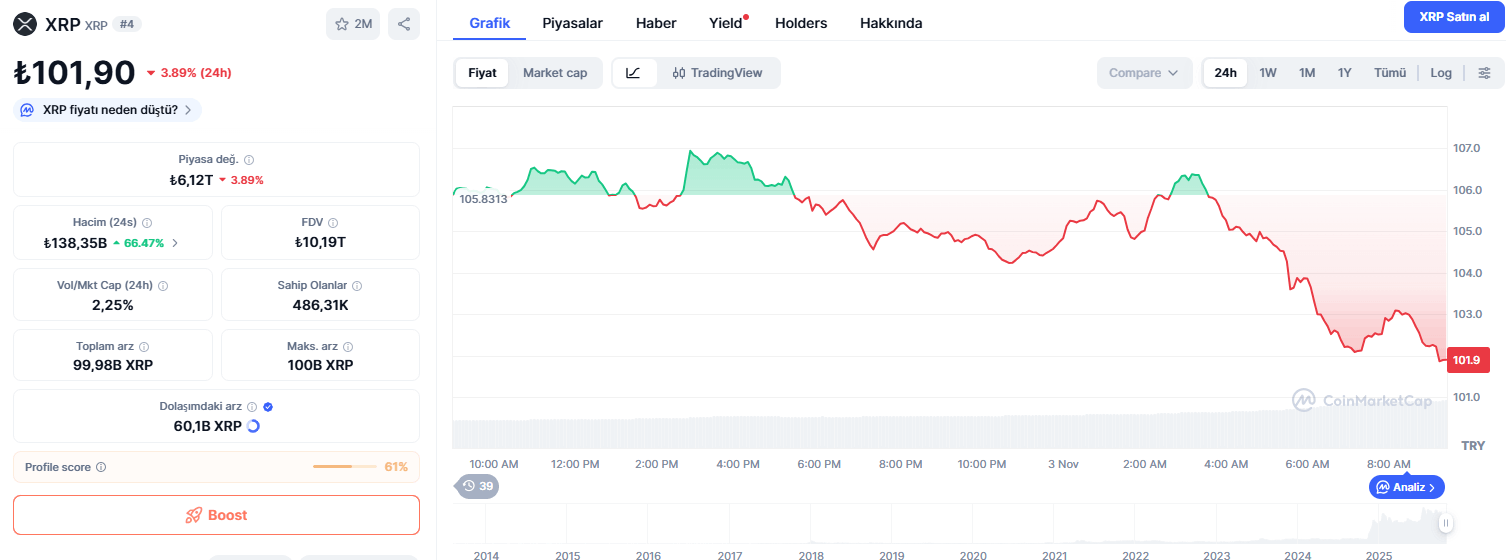This screenshot has width=1506, height=560.
Task: Click info icon next to Sahip Olanlar
Action: [358, 285]
